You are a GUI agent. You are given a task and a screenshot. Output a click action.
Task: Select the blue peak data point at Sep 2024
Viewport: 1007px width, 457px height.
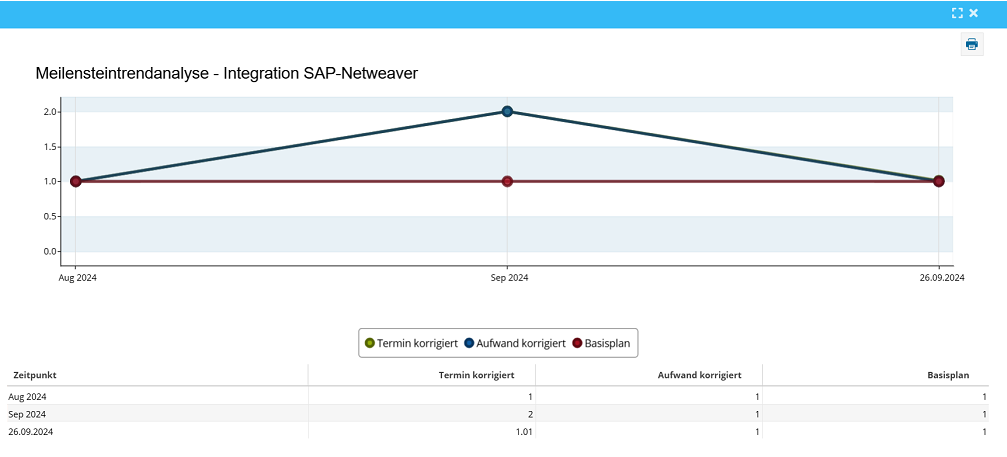pos(507,111)
